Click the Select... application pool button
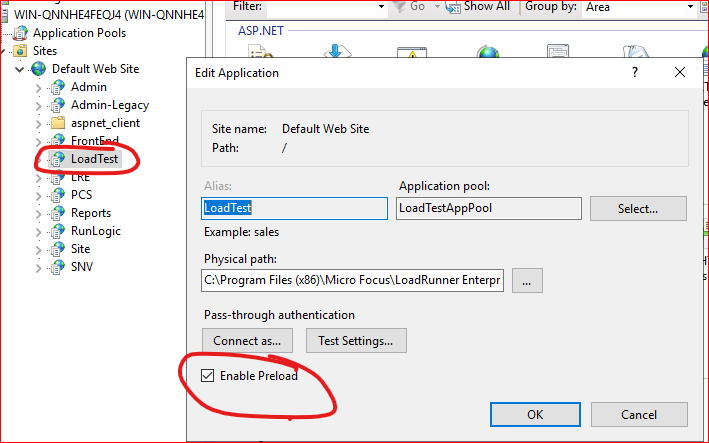Image resolution: width=709 pixels, height=443 pixels. (638, 208)
